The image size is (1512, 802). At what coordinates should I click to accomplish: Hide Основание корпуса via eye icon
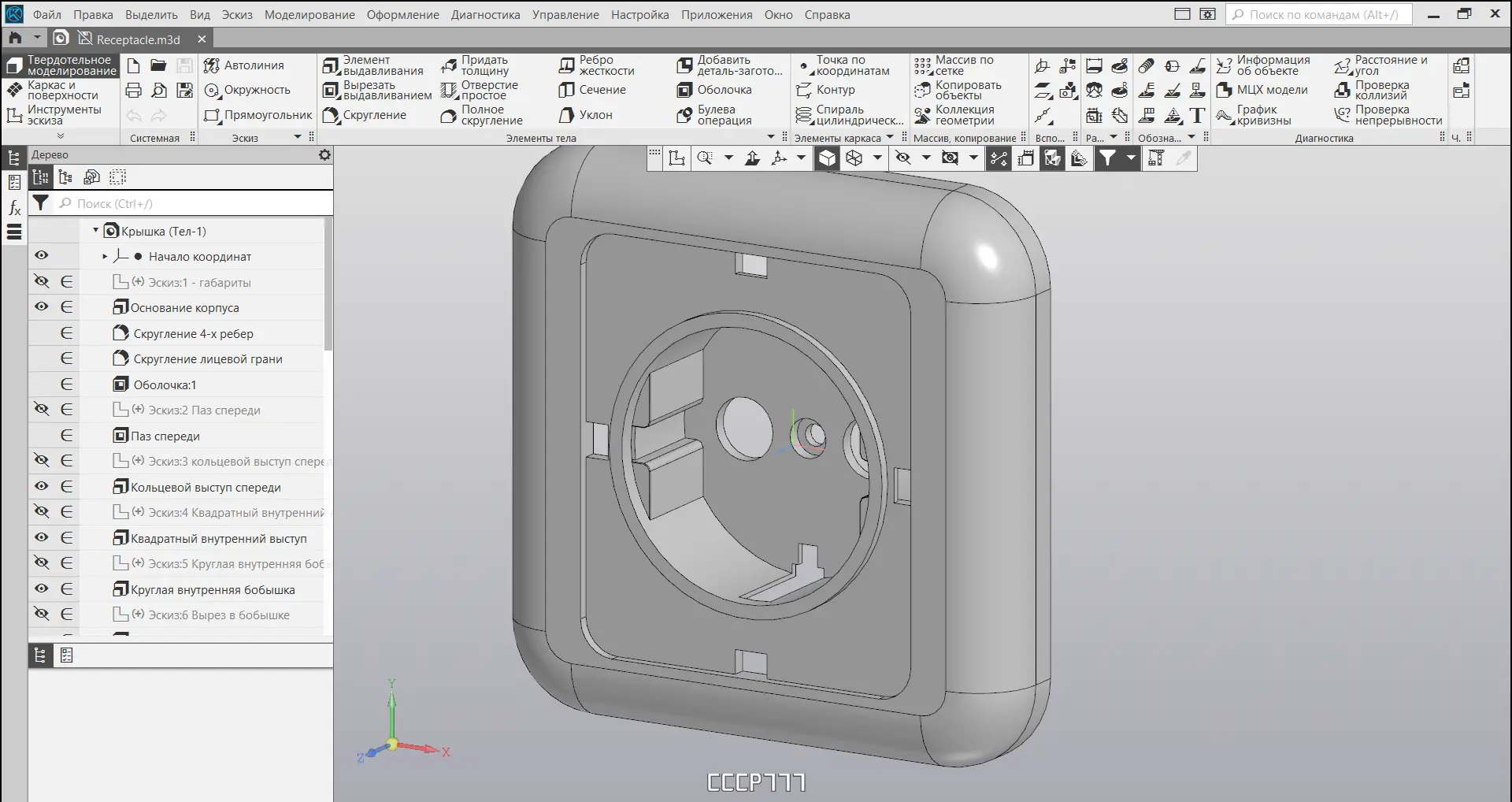pos(42,306)
